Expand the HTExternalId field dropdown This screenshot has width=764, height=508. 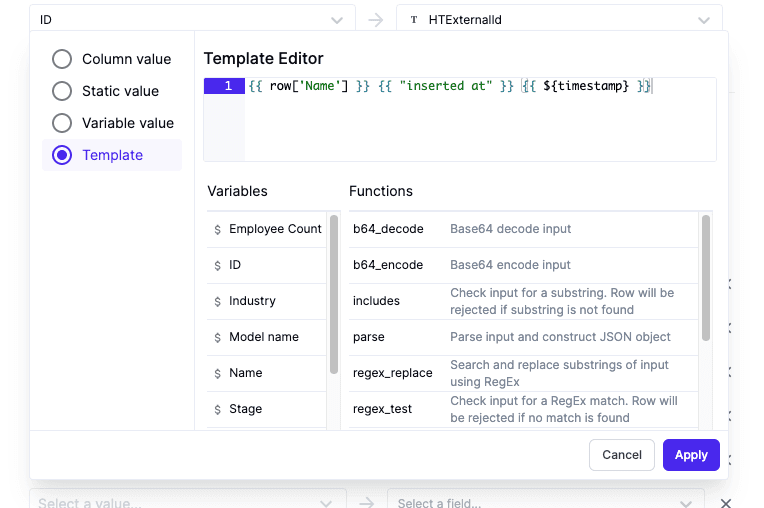558,19
